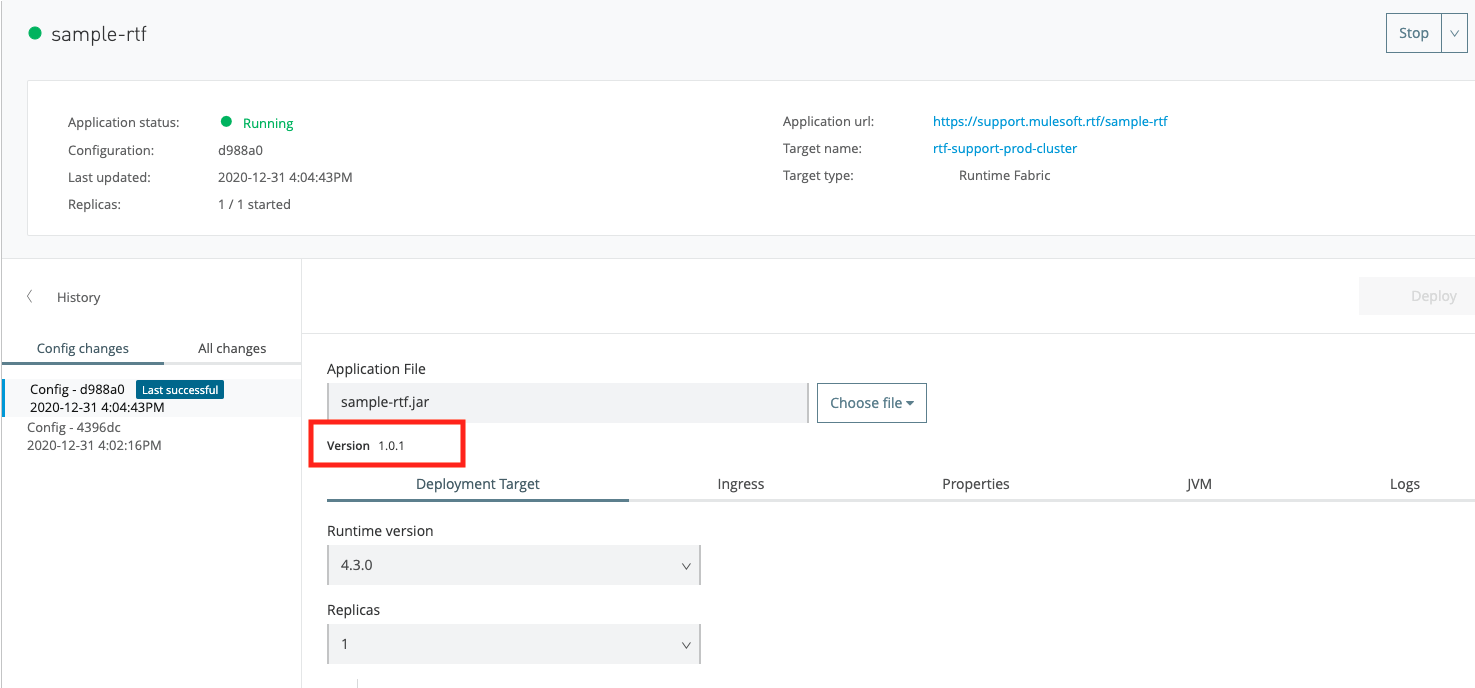This screenshot has width=1475, height=688.
Task: Open the Stop button dropdown arrow
Action: tap(1454, 33)
